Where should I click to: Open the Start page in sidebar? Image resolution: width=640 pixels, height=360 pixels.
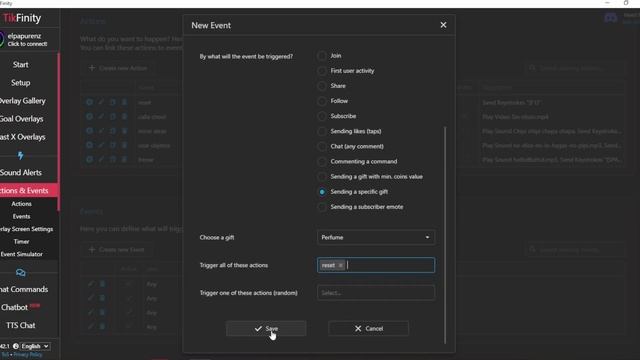20,64
